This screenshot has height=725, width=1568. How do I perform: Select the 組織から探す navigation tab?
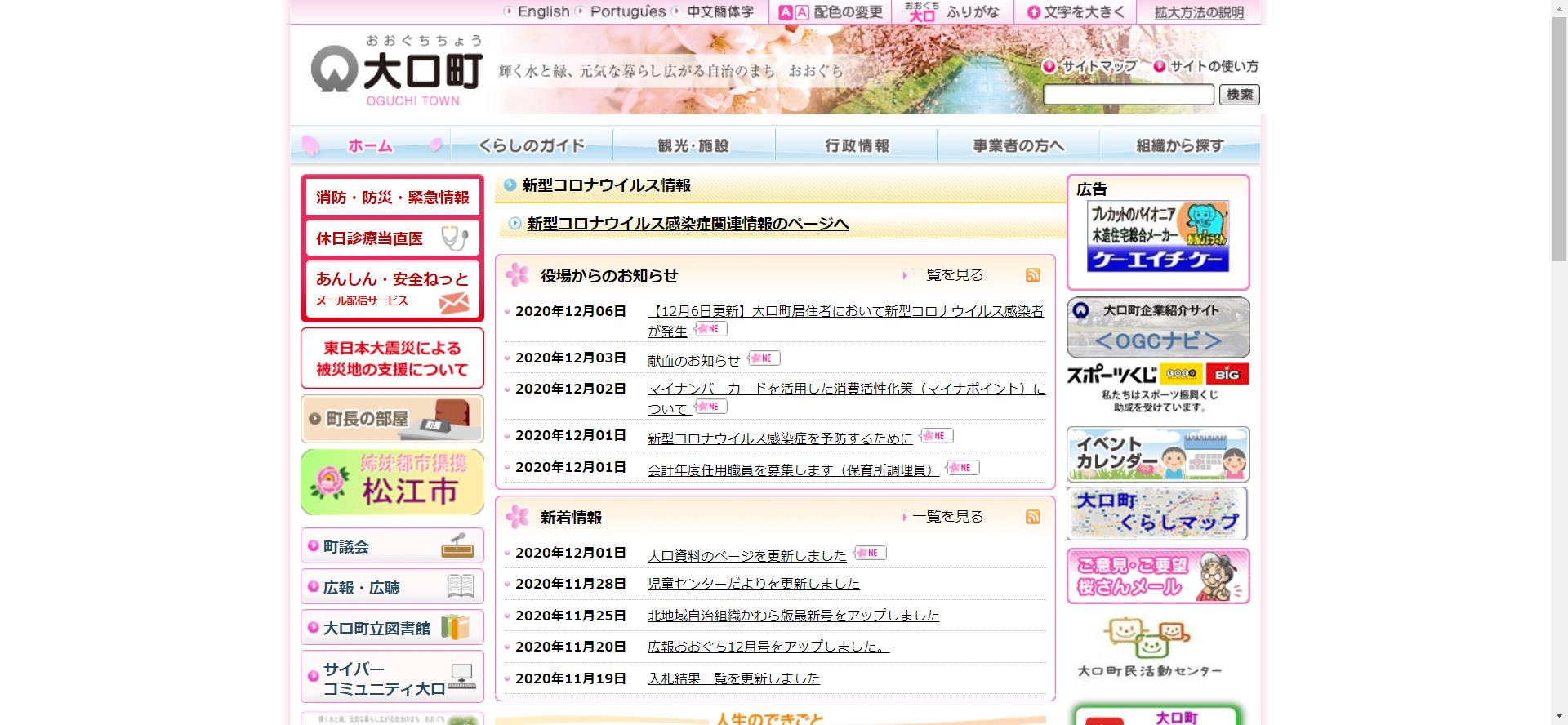pos(1179,145)
